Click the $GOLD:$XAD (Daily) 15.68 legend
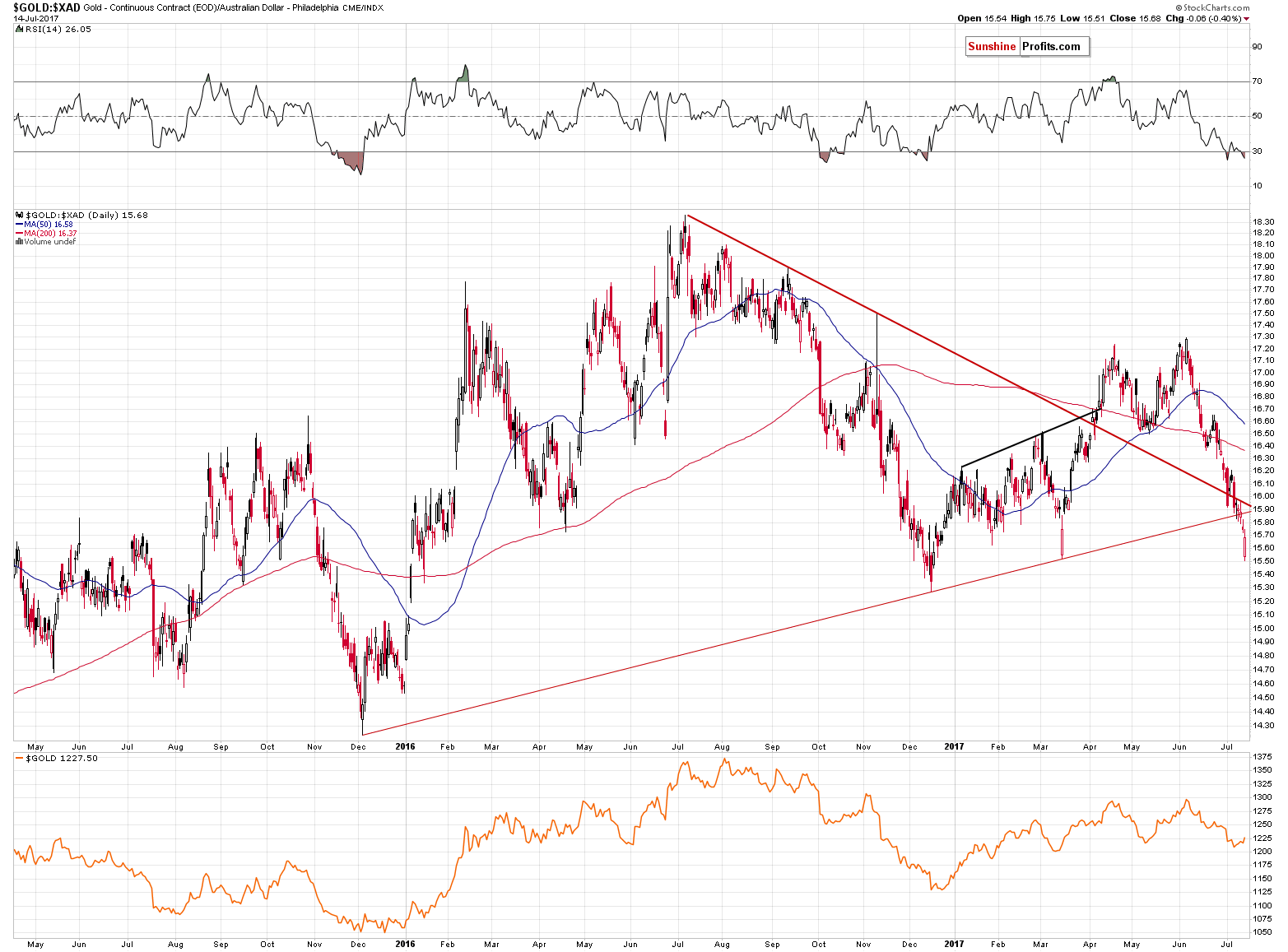1288x952 pixels. coord(86,215)
